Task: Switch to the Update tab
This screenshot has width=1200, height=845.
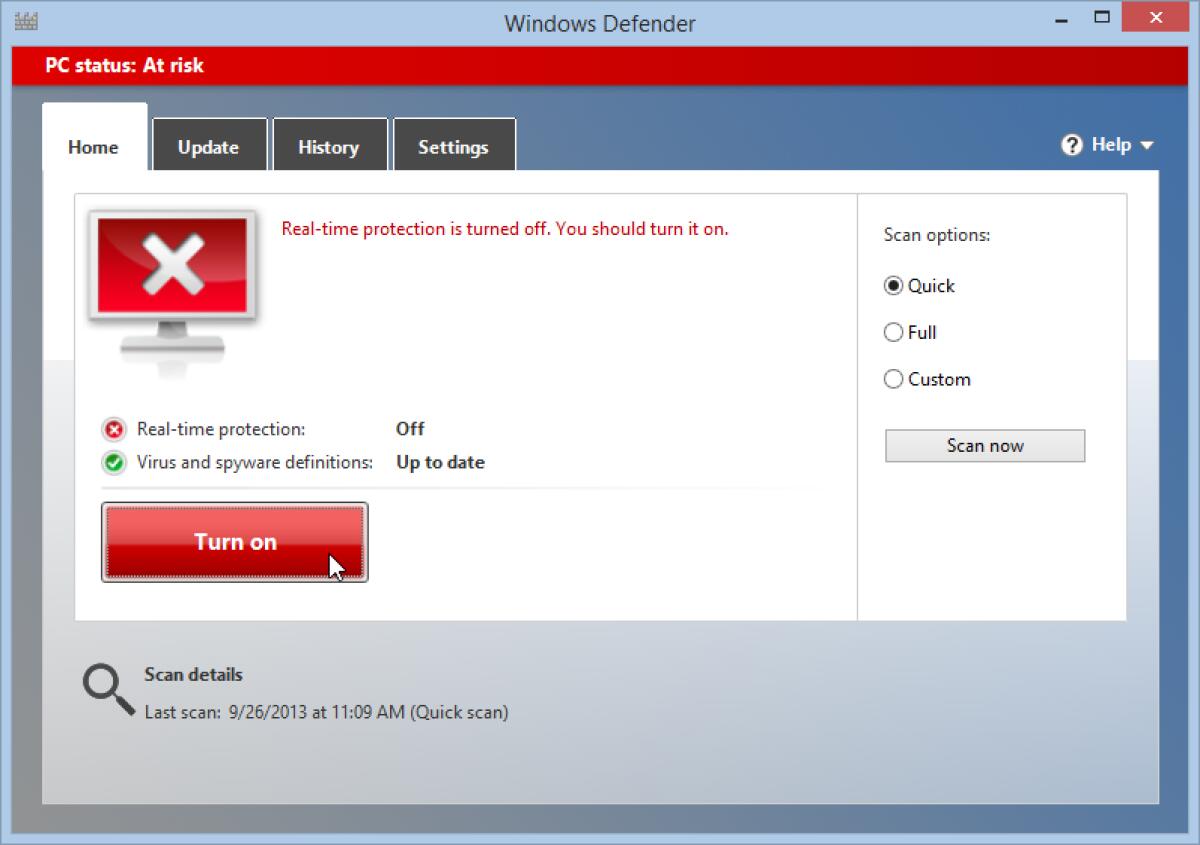Action: point(209,146)
